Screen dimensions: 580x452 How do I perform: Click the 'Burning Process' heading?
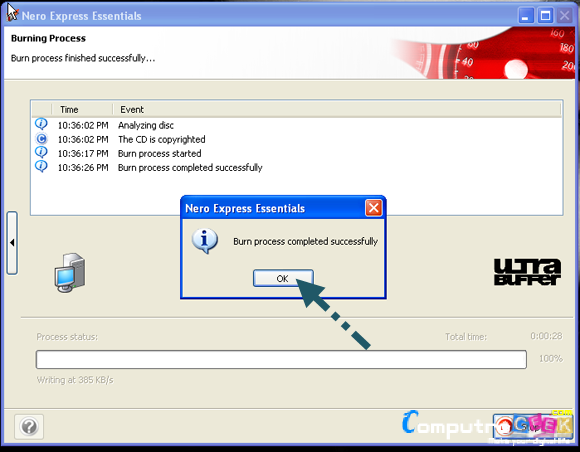(48, 38)
